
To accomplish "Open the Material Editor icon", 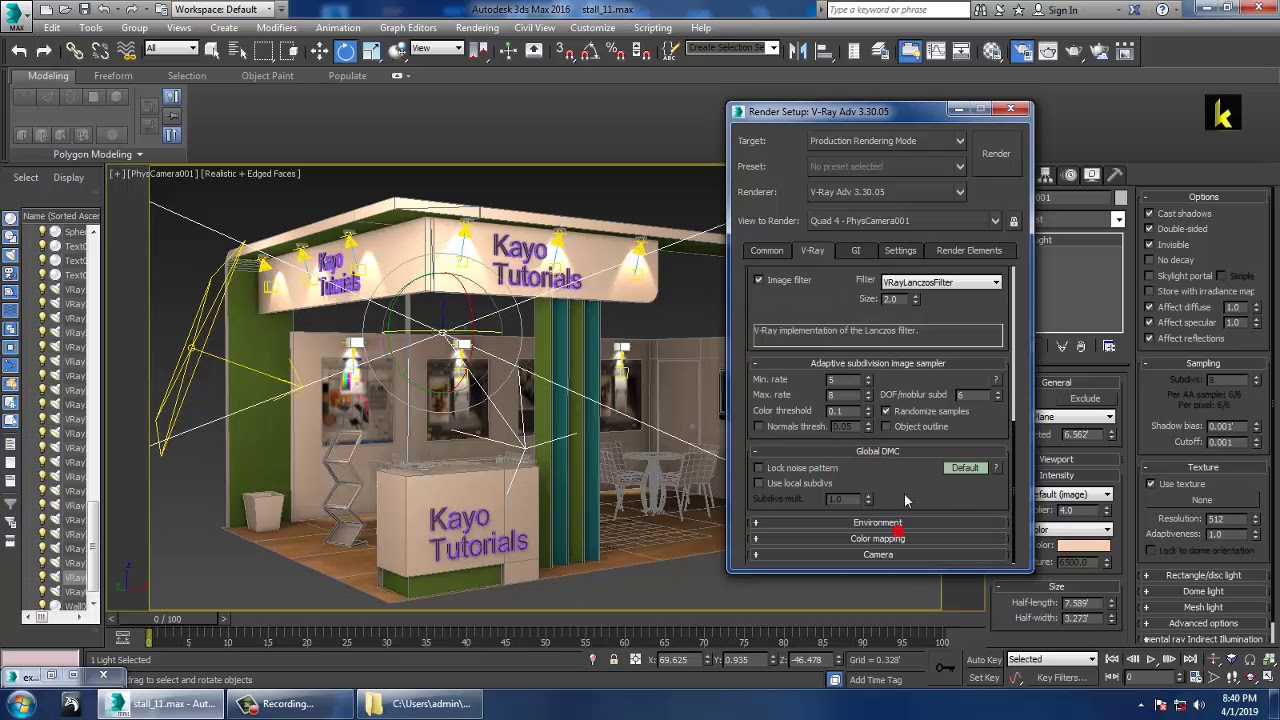I will (992, 51).
